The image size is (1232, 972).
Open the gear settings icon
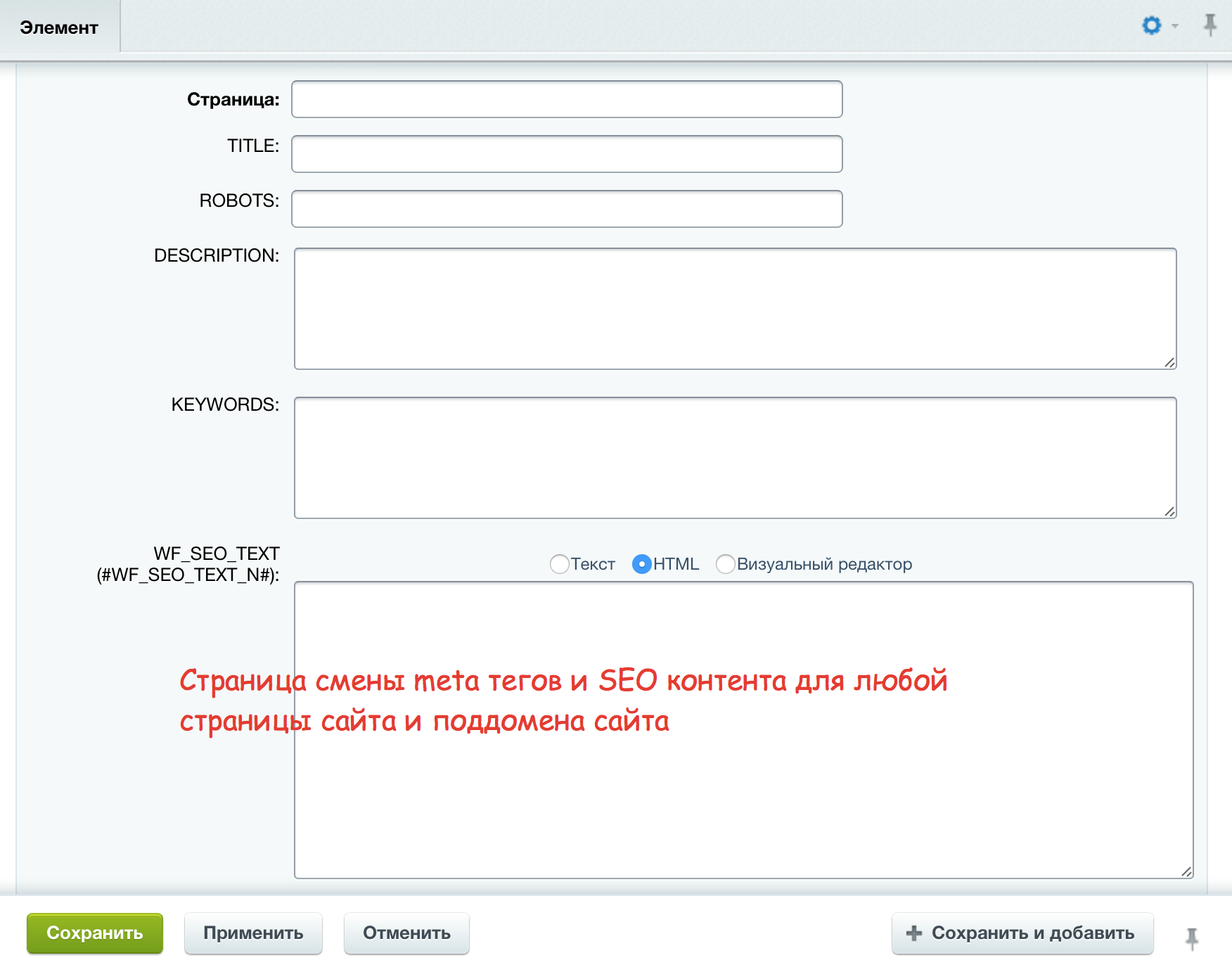pyautogui.click(x=1151, y=26)
